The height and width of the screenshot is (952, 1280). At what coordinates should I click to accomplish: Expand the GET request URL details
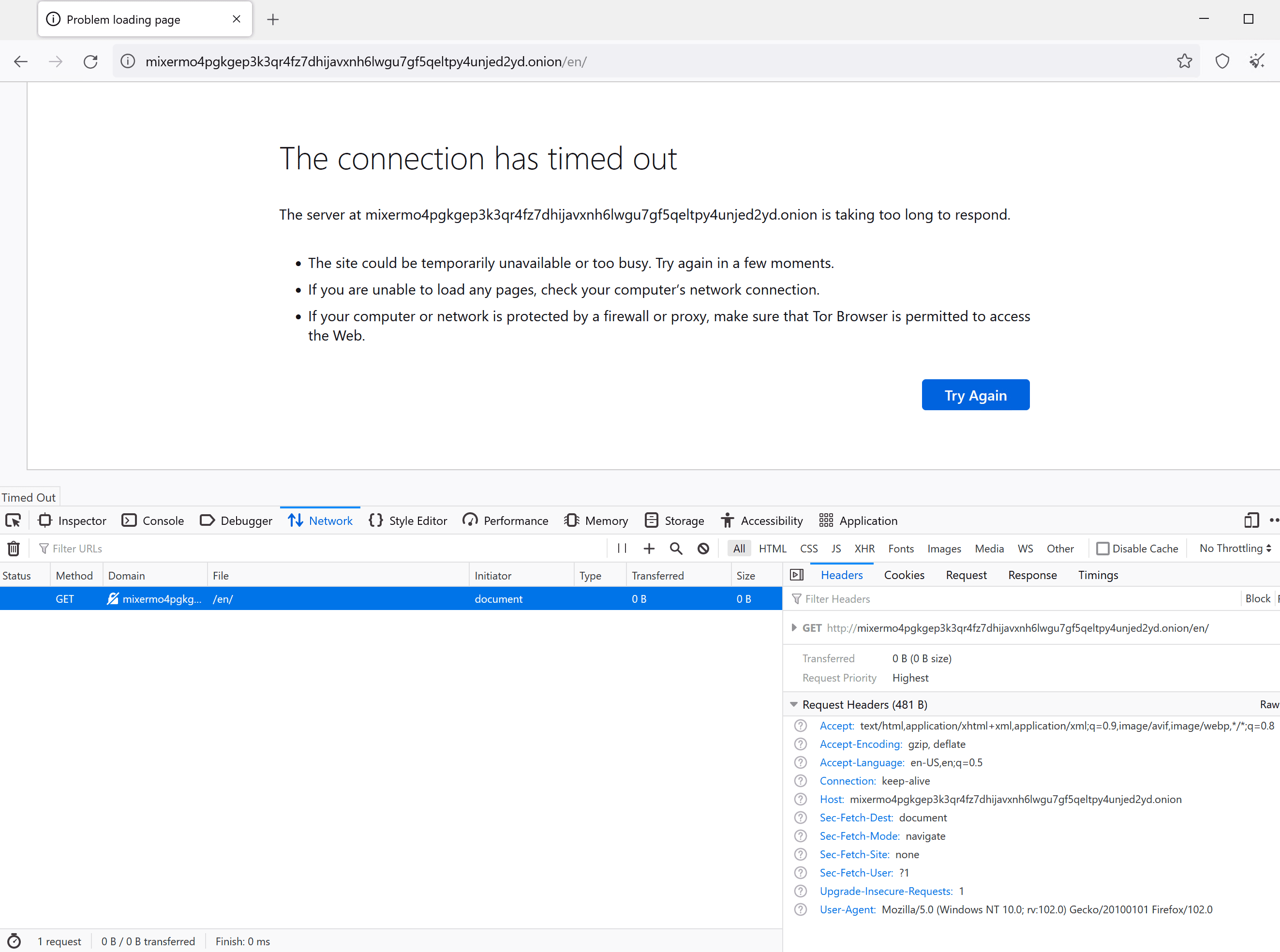[794, 627]
